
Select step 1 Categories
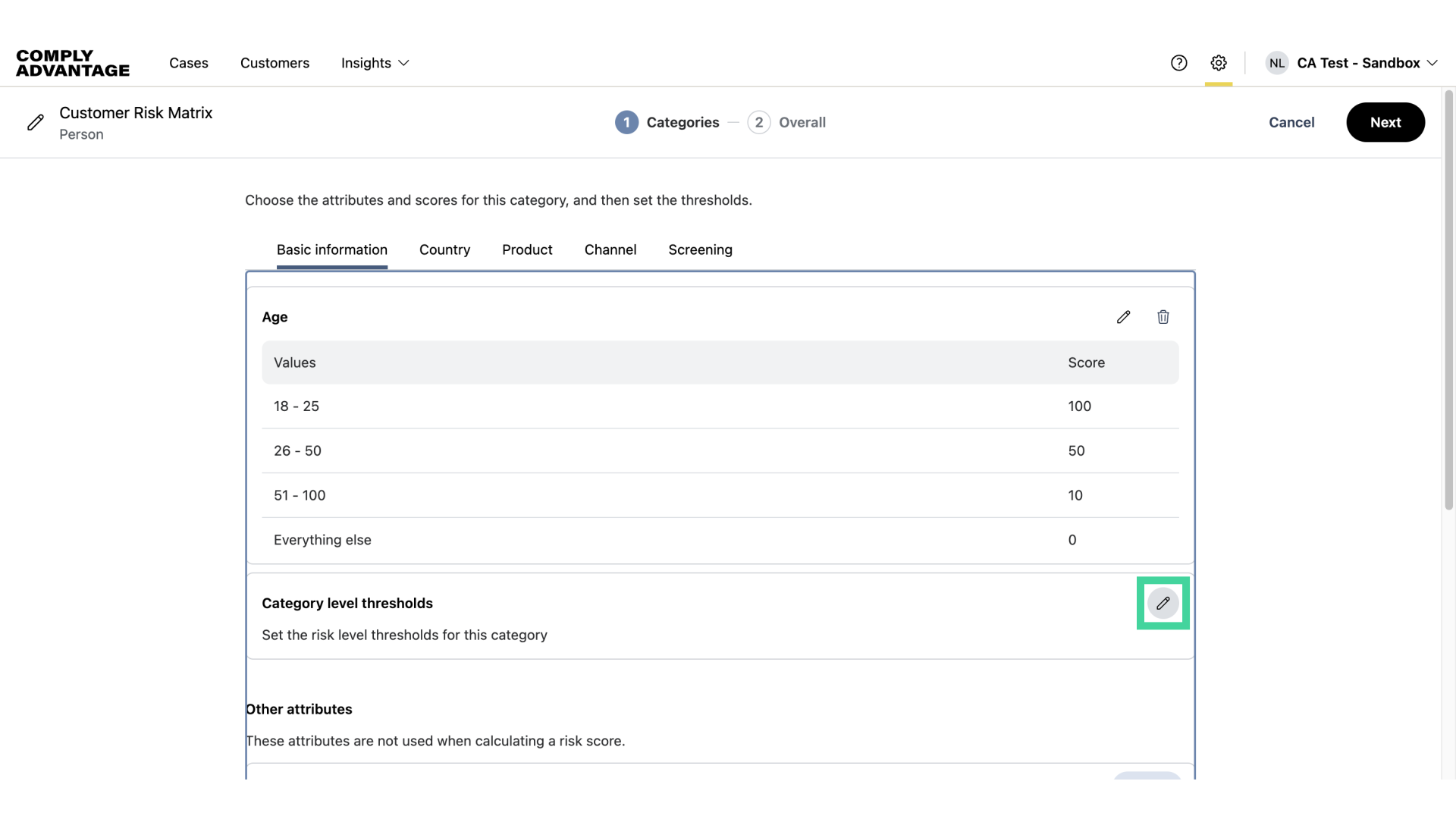(x=667, y=122)
